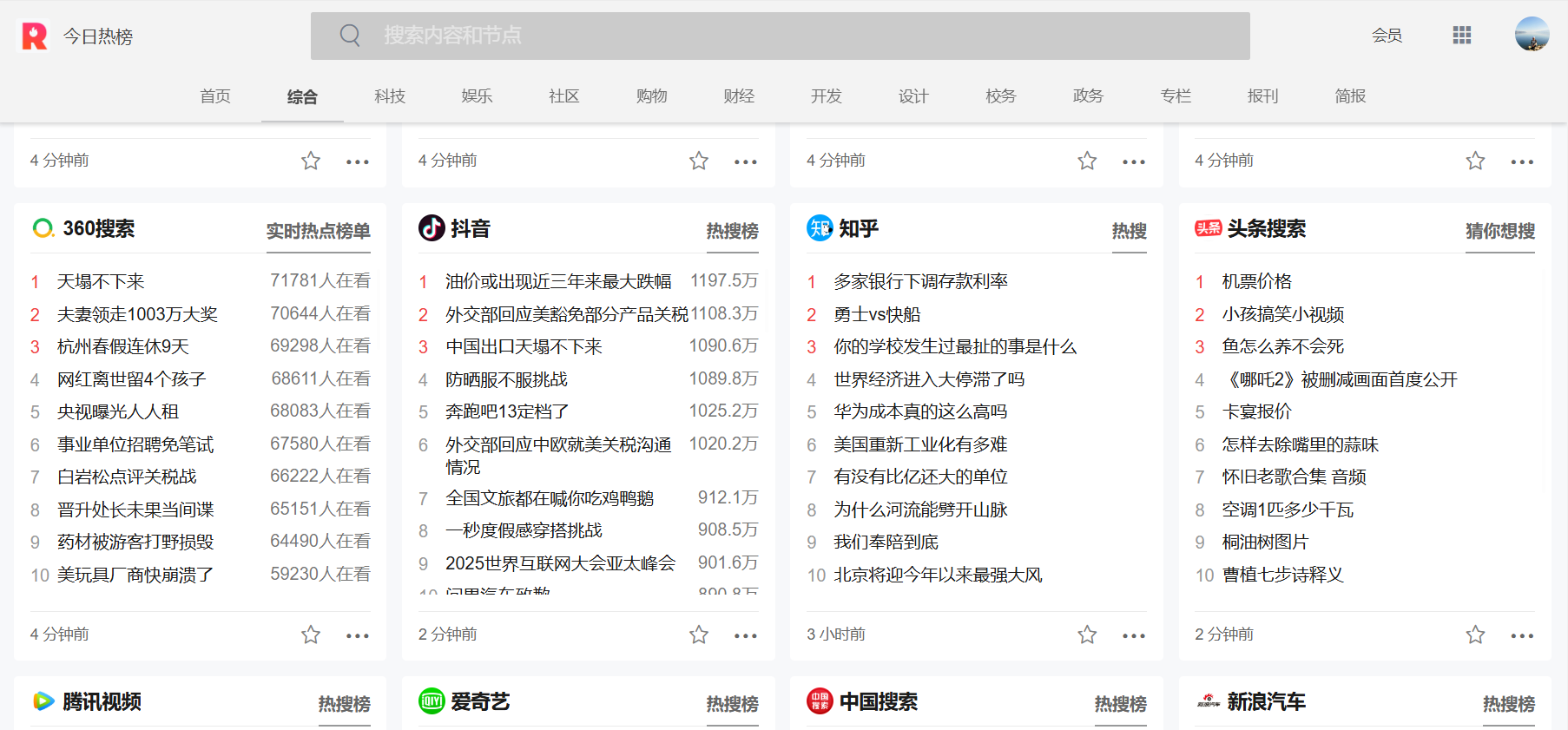The width and height of the screenshot is (1568, 730).
Task: Open 杭州春假连休9天 topic
Action: click(x=123, y=346)
